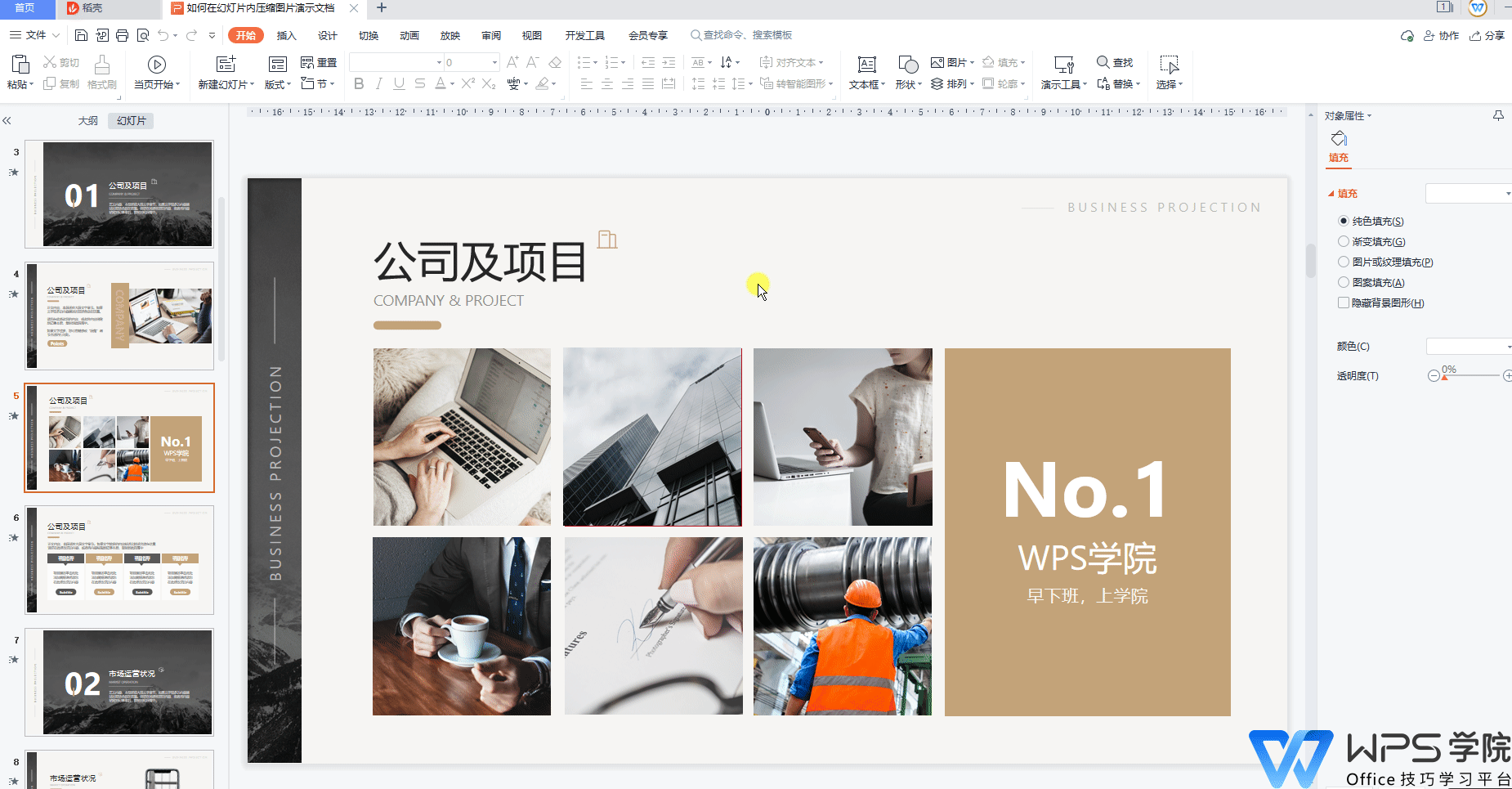Check Hide Background Graphics (隐藏背景图形)

coord(1344,303)
